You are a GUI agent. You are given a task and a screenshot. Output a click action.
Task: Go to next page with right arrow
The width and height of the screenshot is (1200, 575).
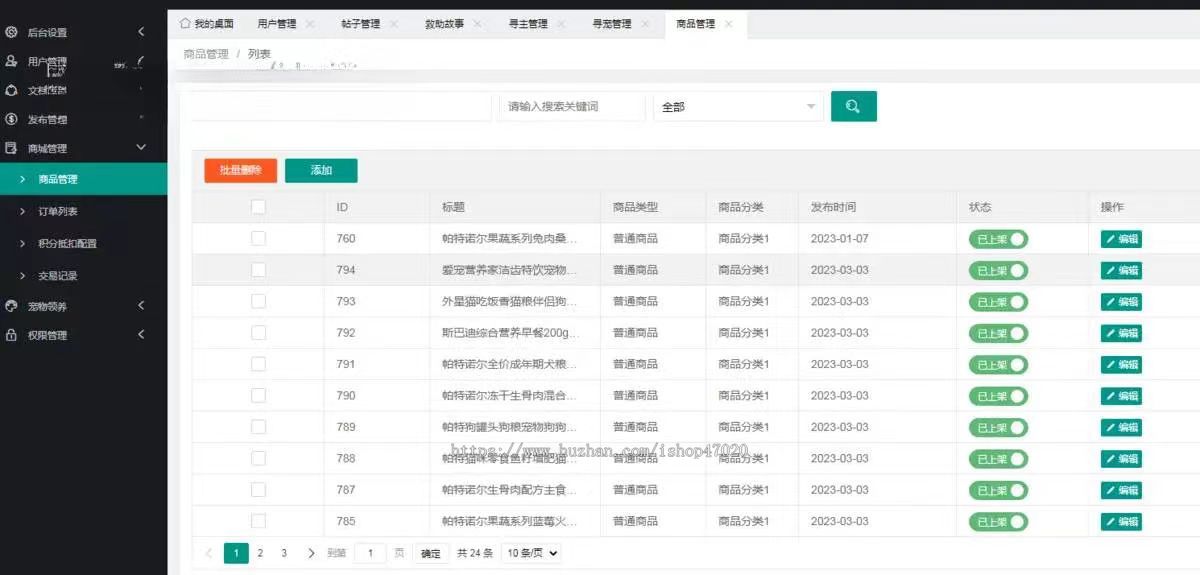(311, 553)
